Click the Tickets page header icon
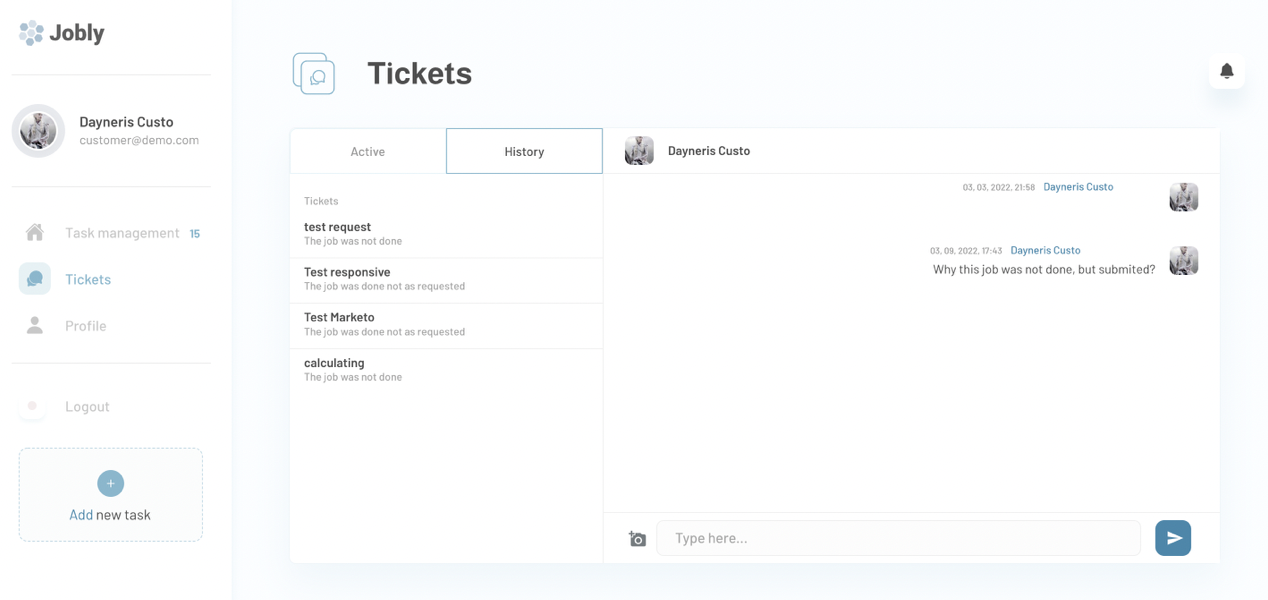This screenshot has width=1268, height=600. click(x=314, y=74)
